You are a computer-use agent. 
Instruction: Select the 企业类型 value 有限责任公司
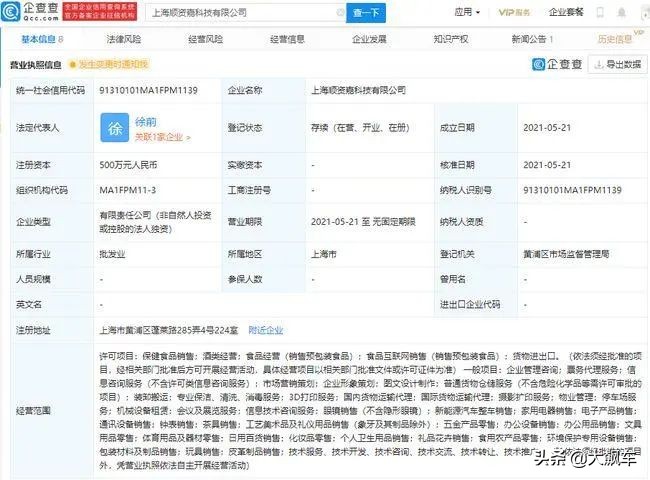tap(155, 222)
